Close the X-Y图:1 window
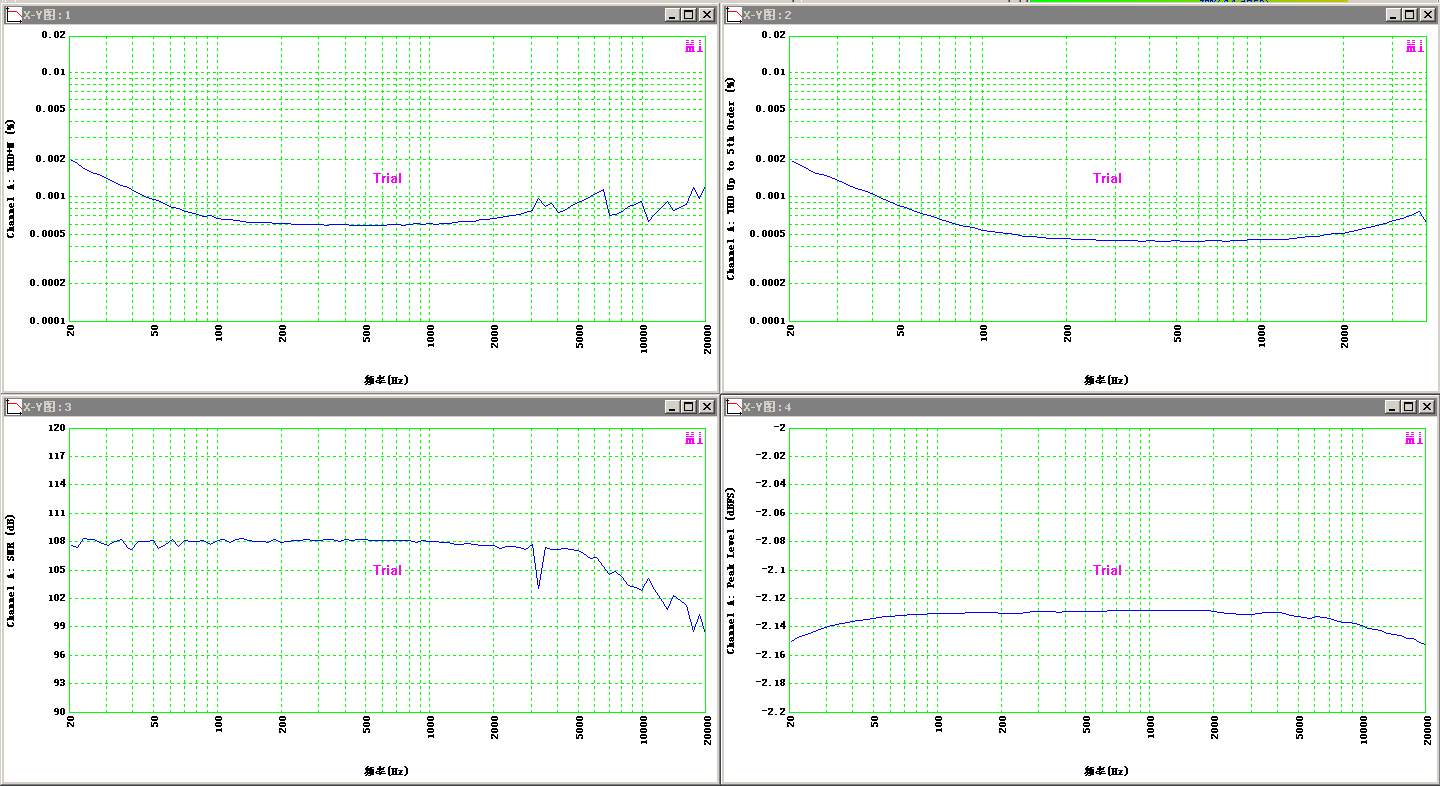The height and width of the screenshot is (786, 1440). [x=707, y=14]
